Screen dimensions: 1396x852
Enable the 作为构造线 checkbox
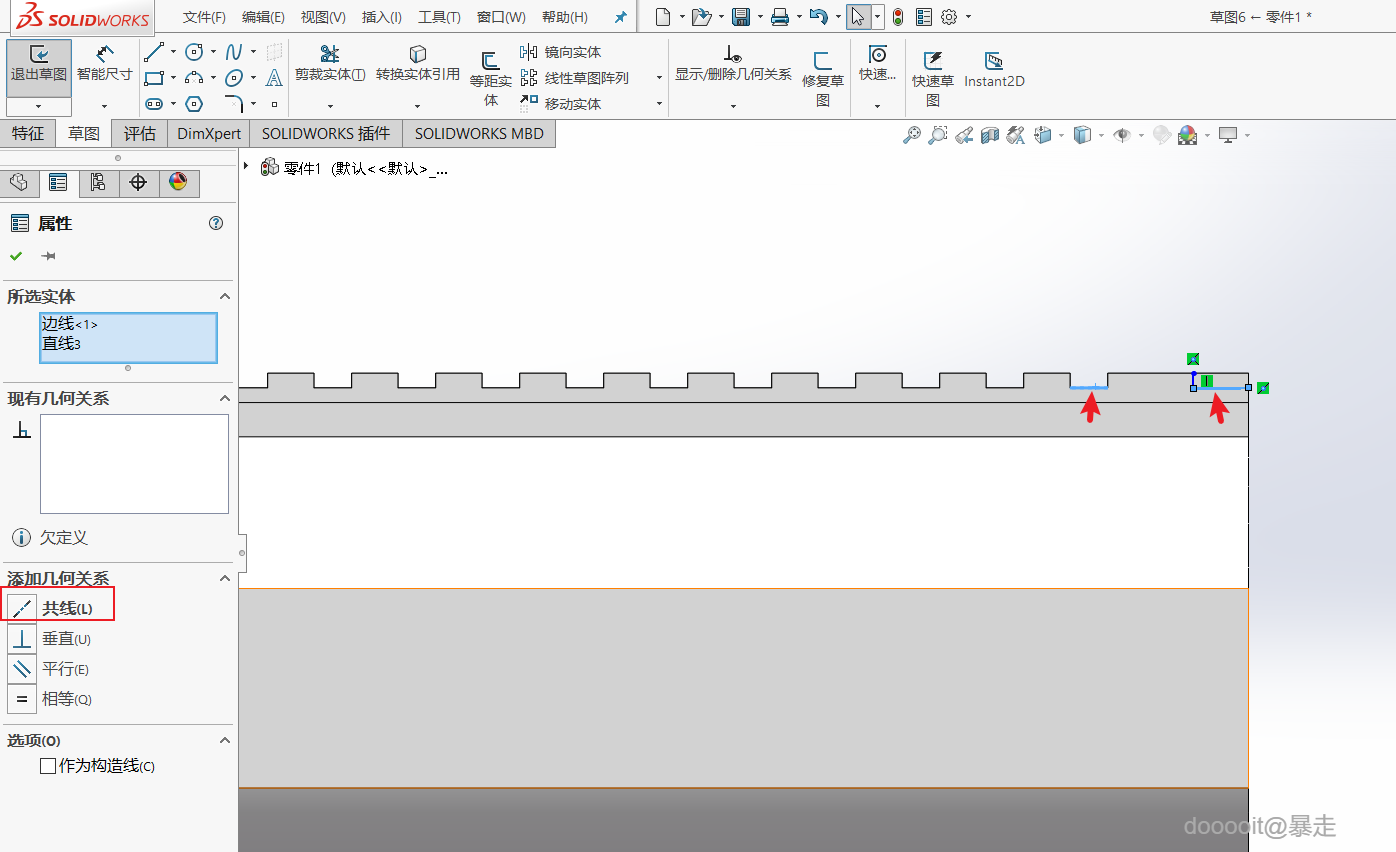click(47, 766)
